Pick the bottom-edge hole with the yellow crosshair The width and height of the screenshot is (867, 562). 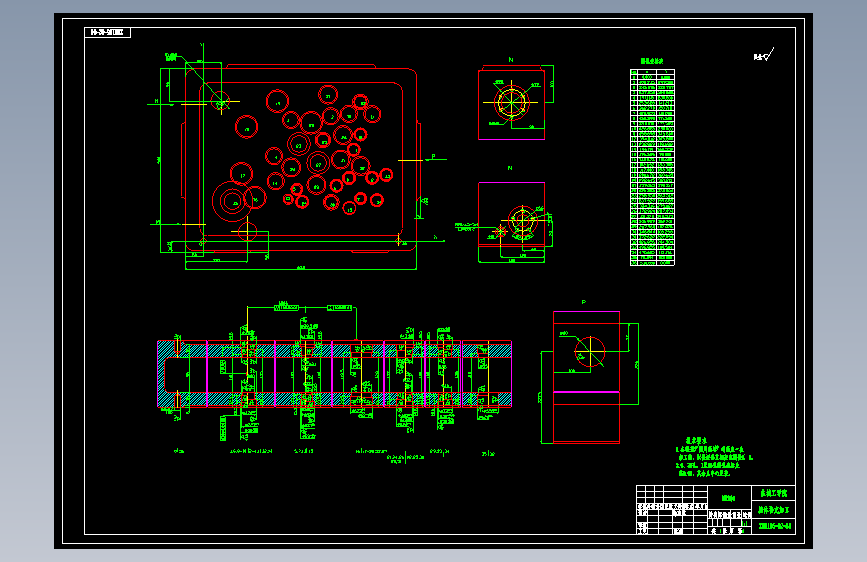pyautogui.click(x=247, y=231)
